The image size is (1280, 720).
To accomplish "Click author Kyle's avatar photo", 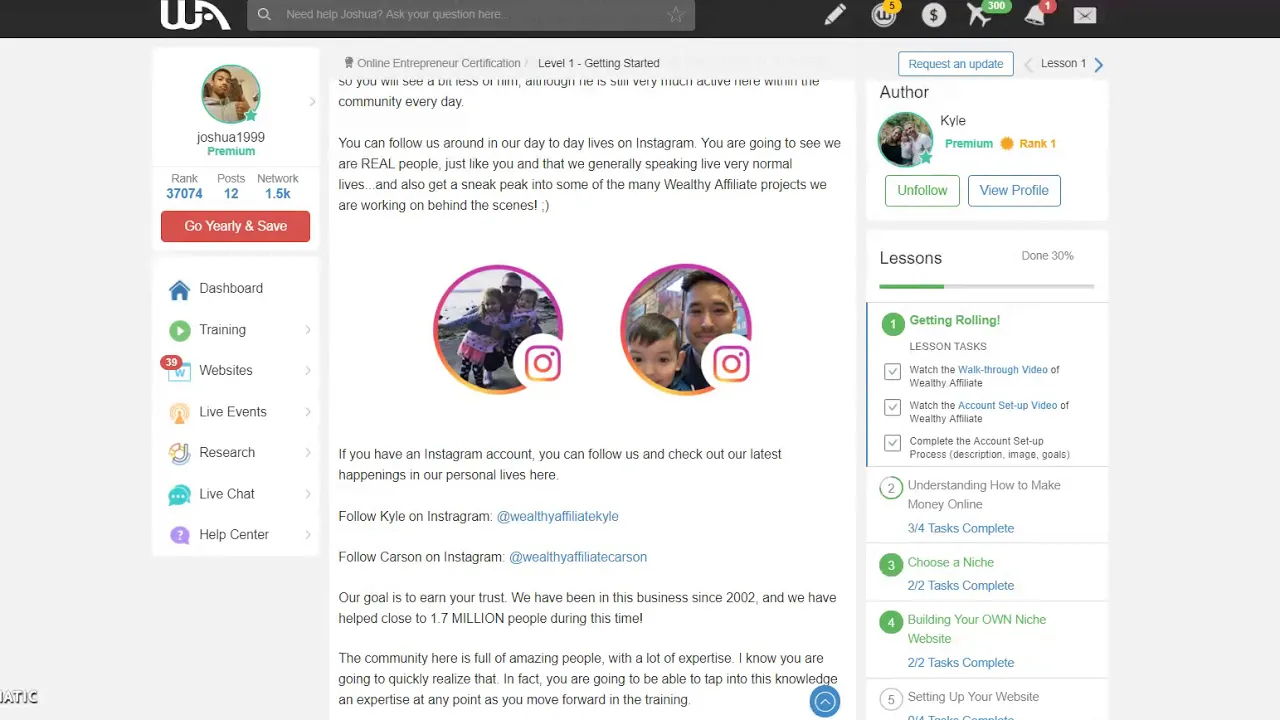I will click(x=905, y=139).
